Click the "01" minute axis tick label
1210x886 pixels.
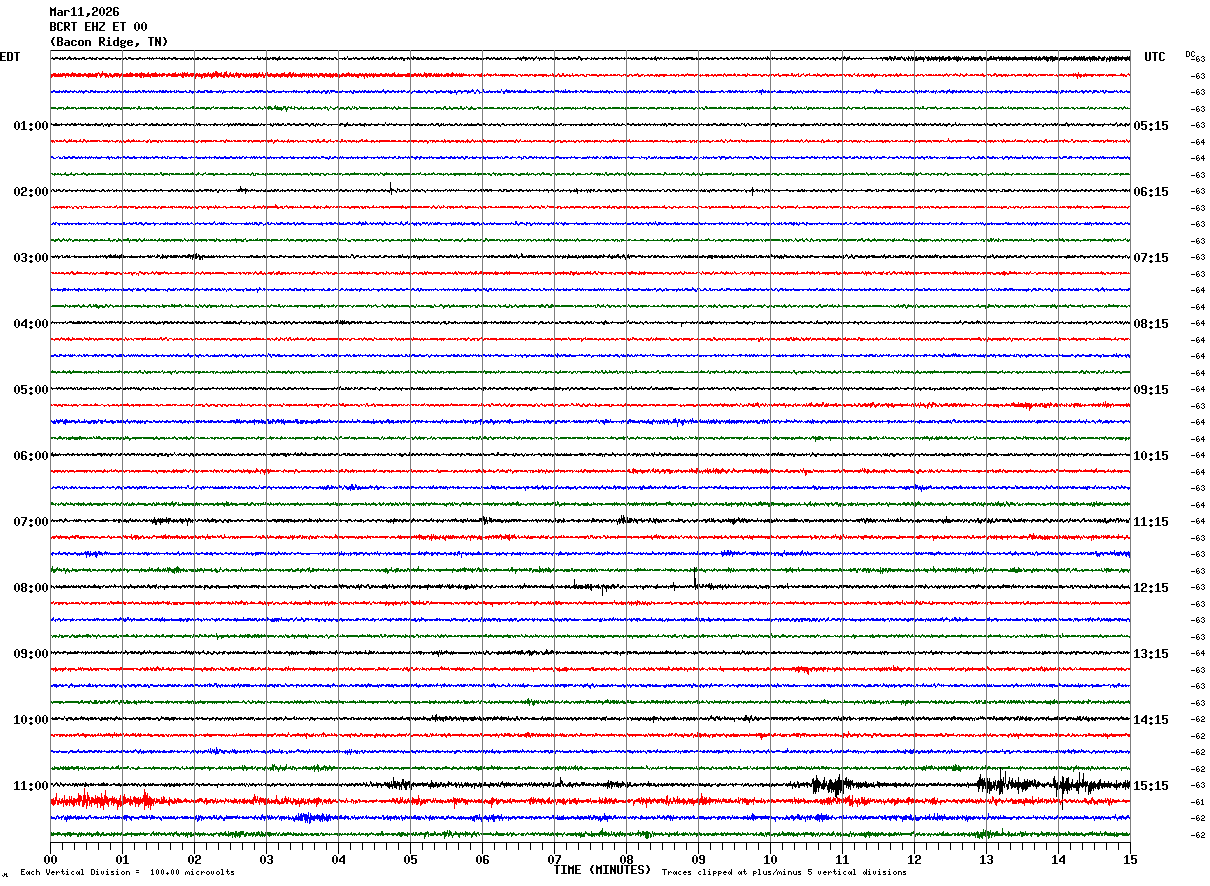click(122, 860)
